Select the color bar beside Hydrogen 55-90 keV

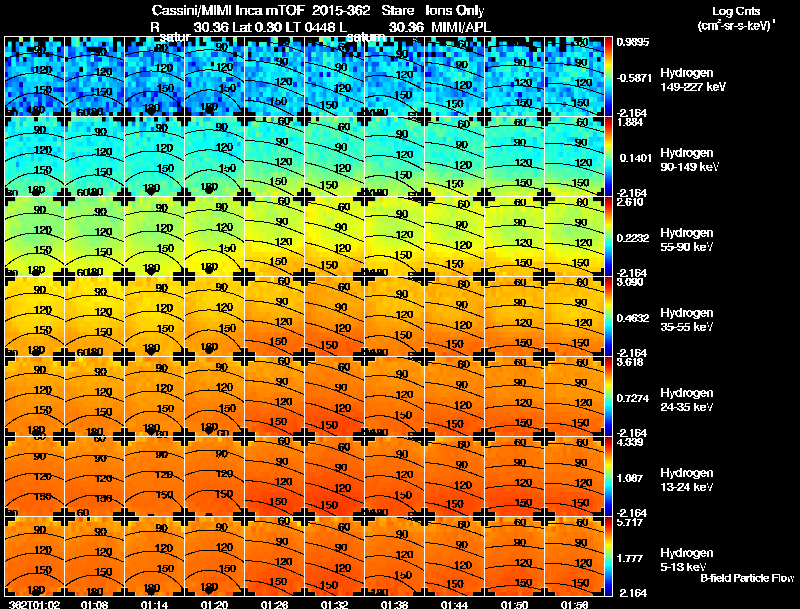[x=608, y=236]
